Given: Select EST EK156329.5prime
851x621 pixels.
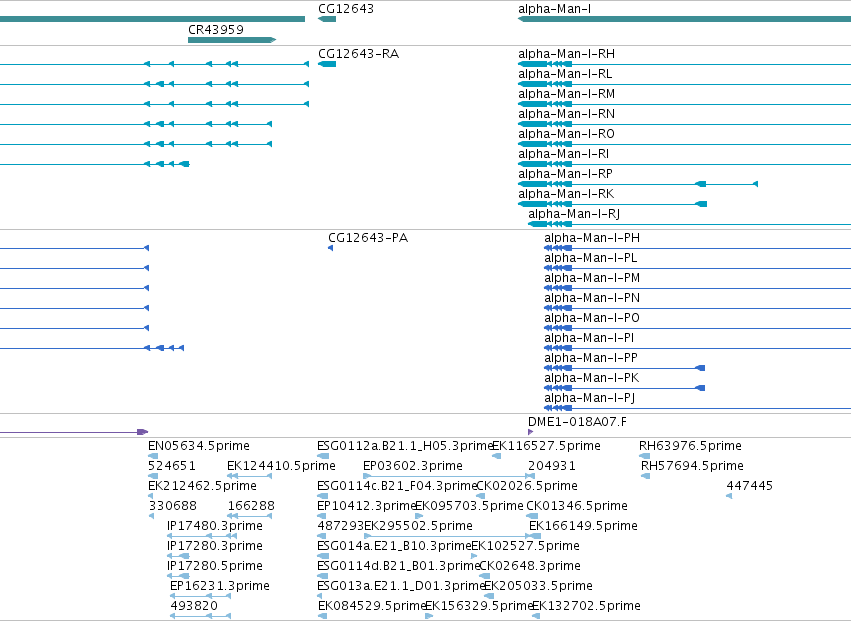Looking at the screenshot, I should click(x=479, y=606).
